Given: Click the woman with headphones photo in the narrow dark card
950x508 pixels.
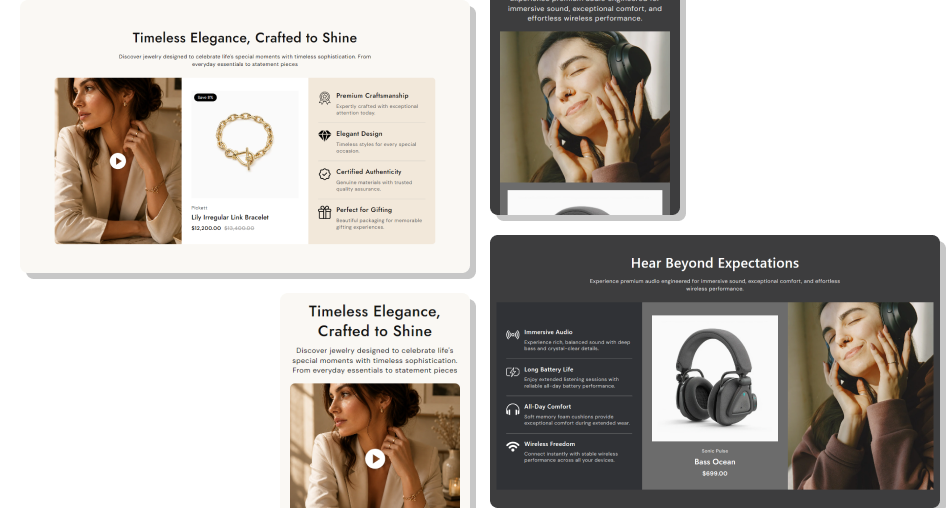Looking at the screenshot, I should [585, 107].
